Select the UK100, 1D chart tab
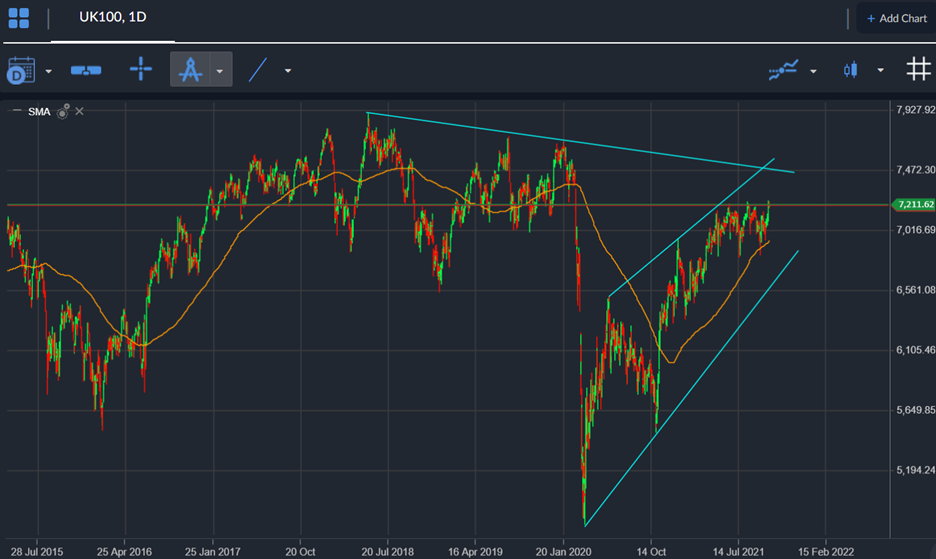 click(113, 17)
